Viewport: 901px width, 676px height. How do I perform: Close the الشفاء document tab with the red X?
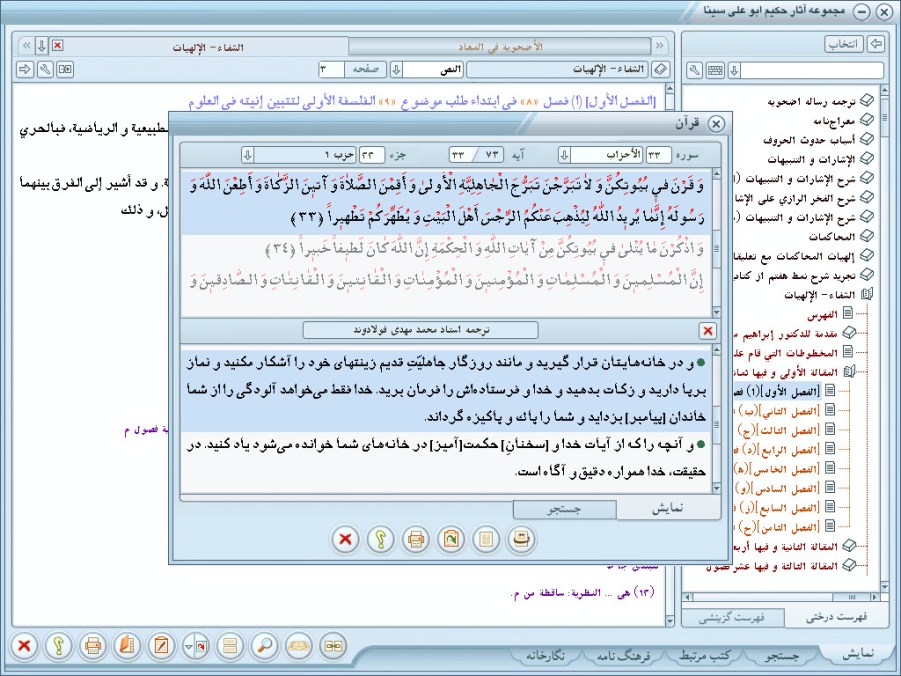click(57, 46)
